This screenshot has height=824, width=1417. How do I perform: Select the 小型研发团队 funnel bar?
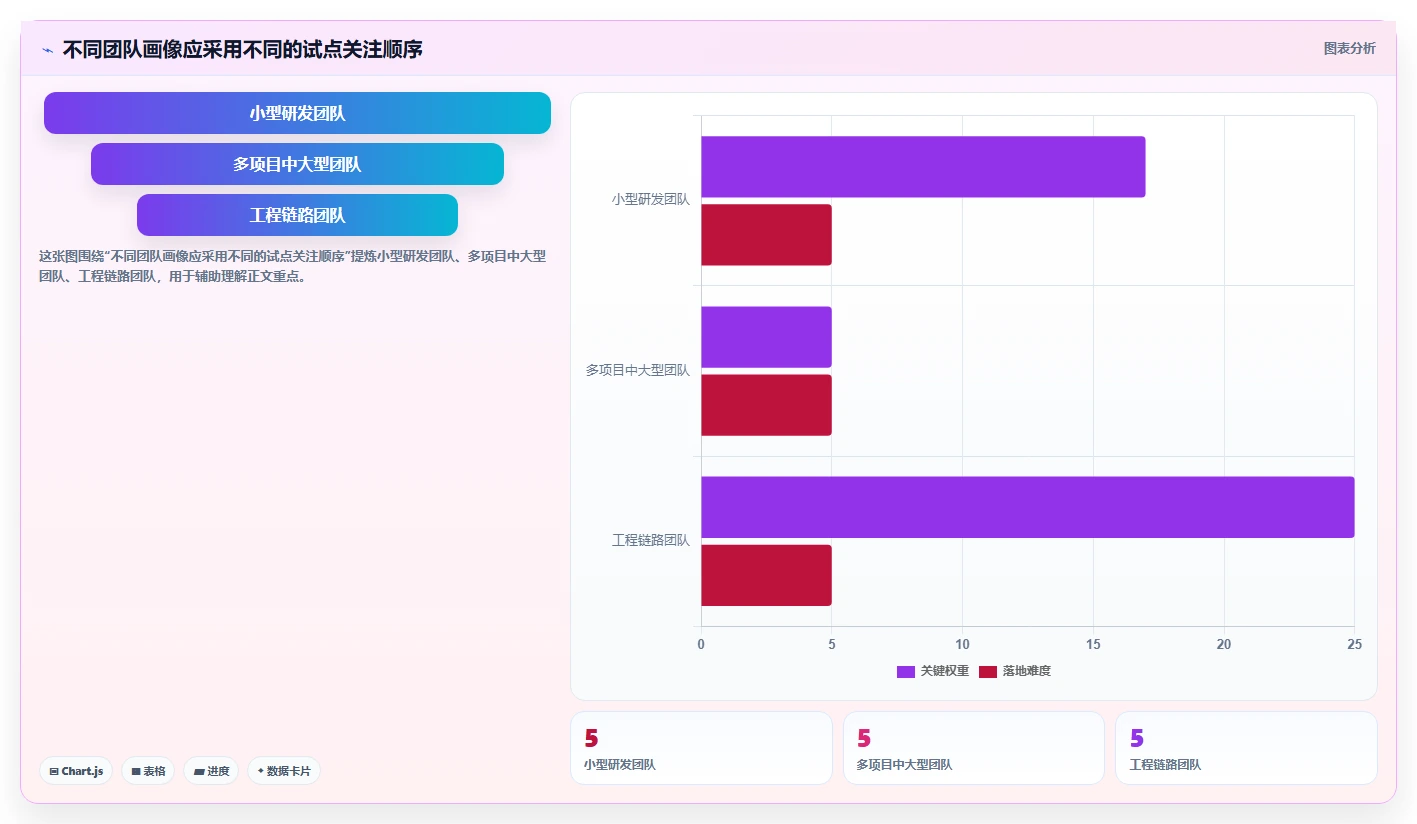(x=297, y=113)
